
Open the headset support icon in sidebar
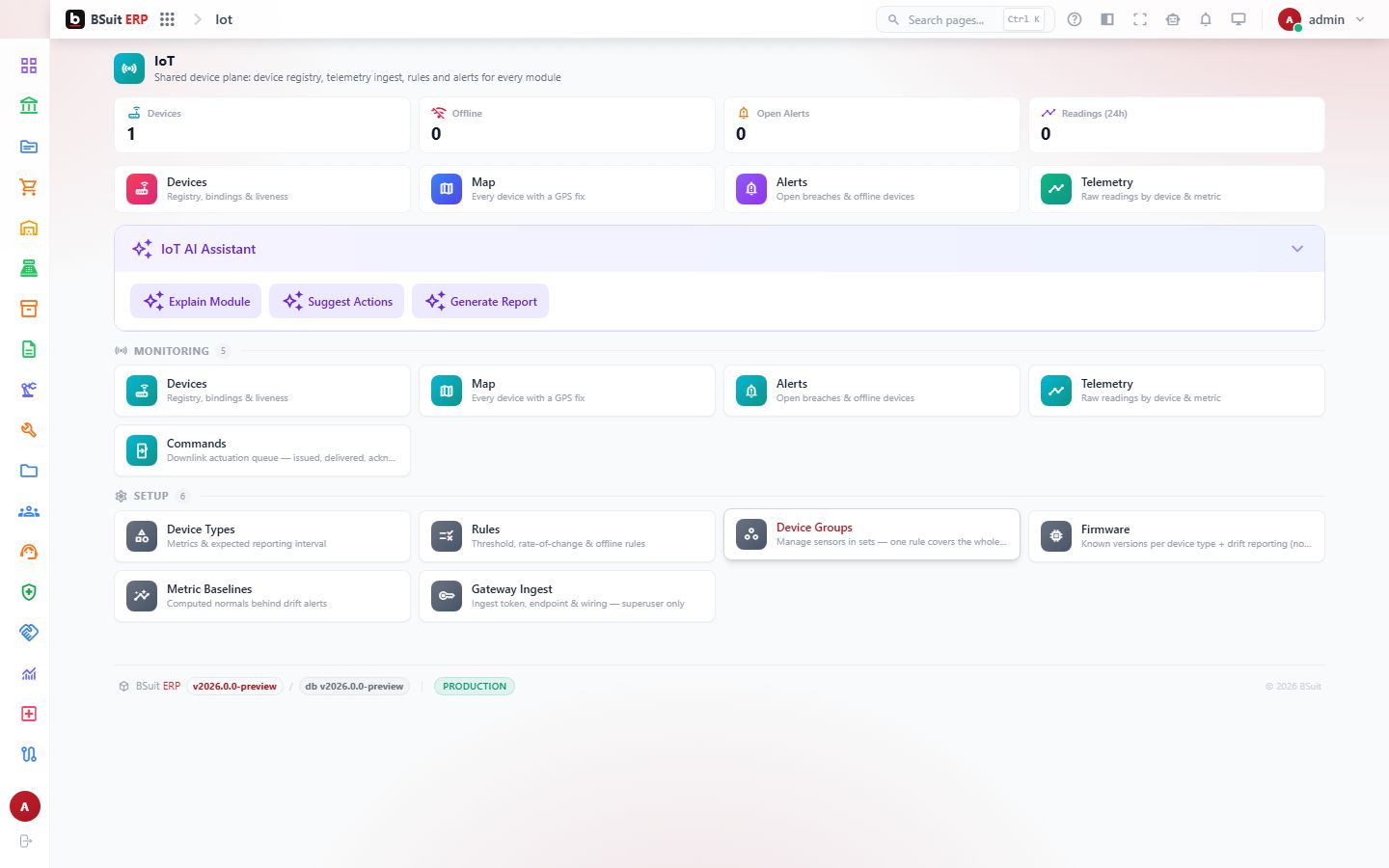click(29, 552)
